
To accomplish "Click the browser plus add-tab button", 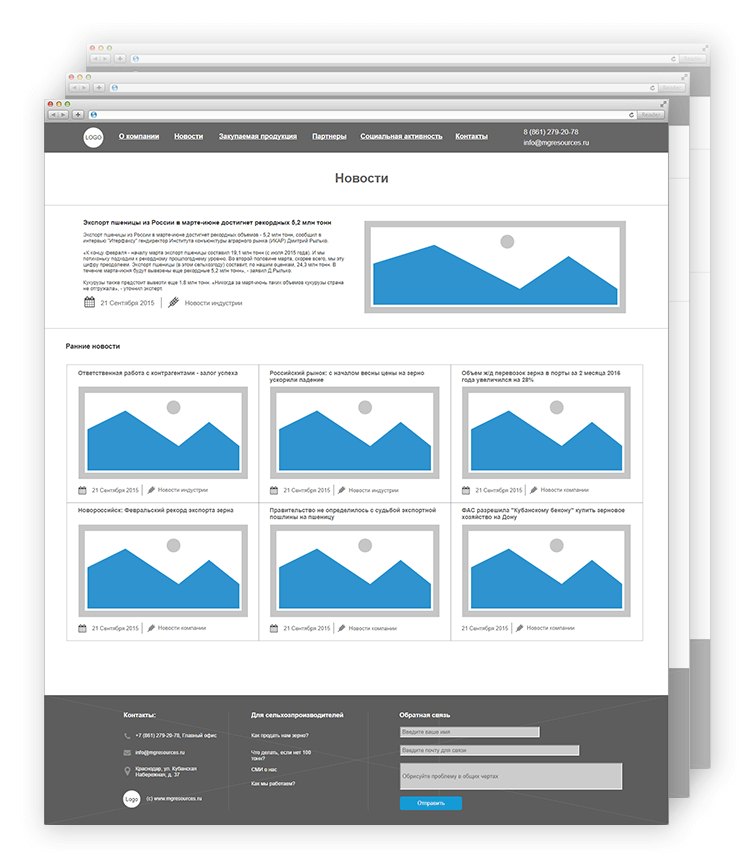I will [x=78, y=115].
